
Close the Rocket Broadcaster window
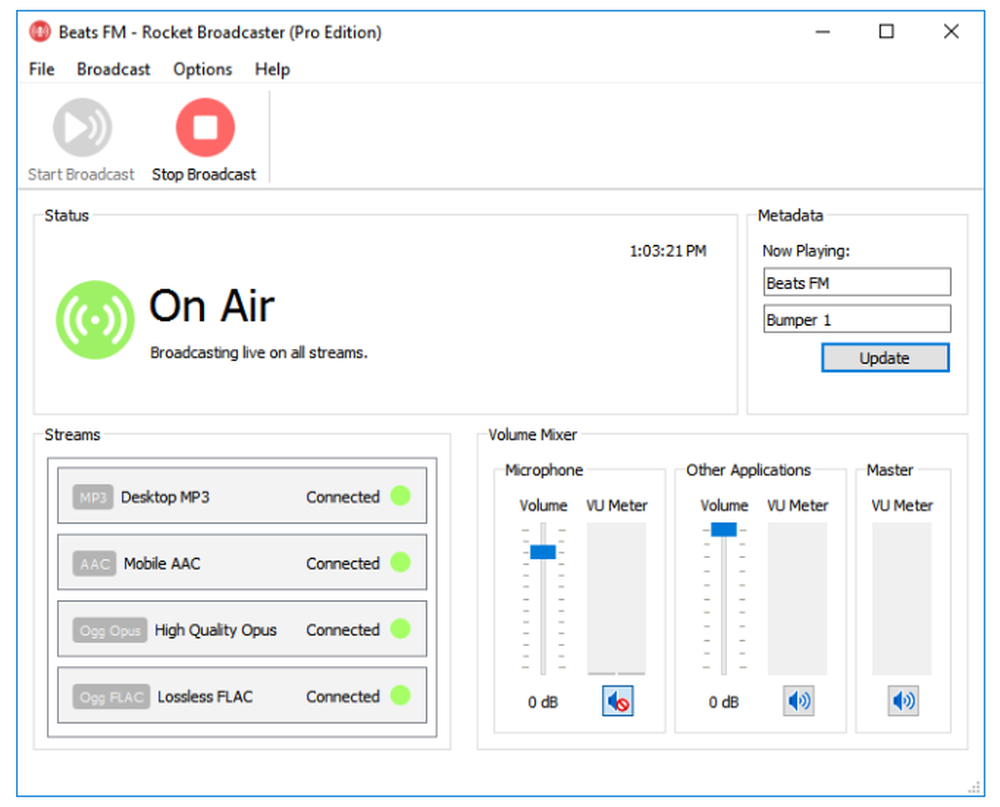click(x=951, y=31)
